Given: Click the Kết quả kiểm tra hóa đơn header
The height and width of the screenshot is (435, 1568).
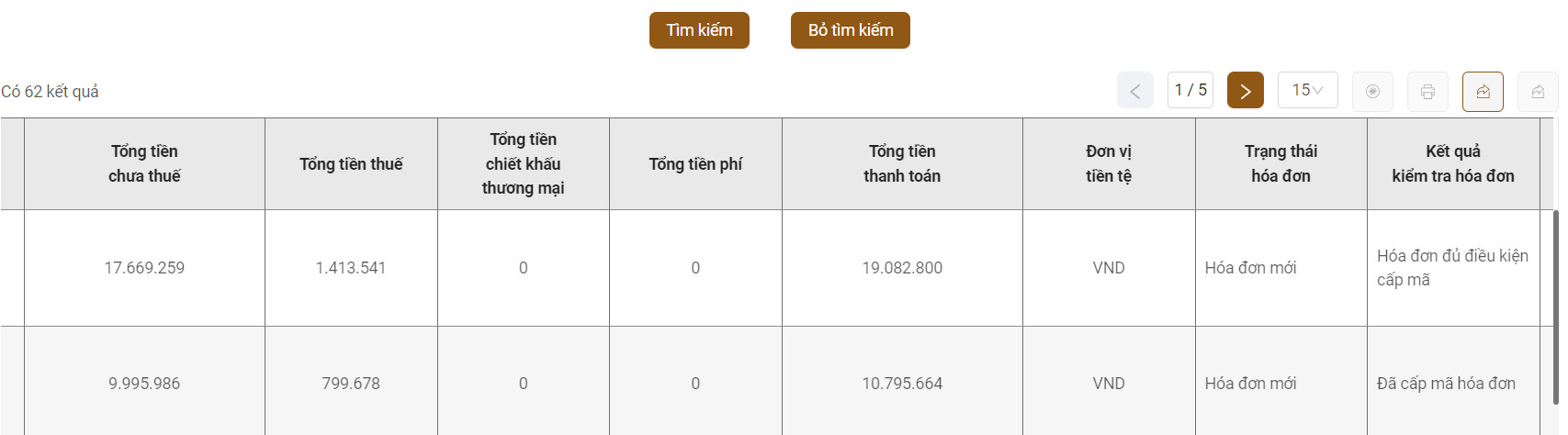Looking at the screenshot, I should (x=1453, y=163).
